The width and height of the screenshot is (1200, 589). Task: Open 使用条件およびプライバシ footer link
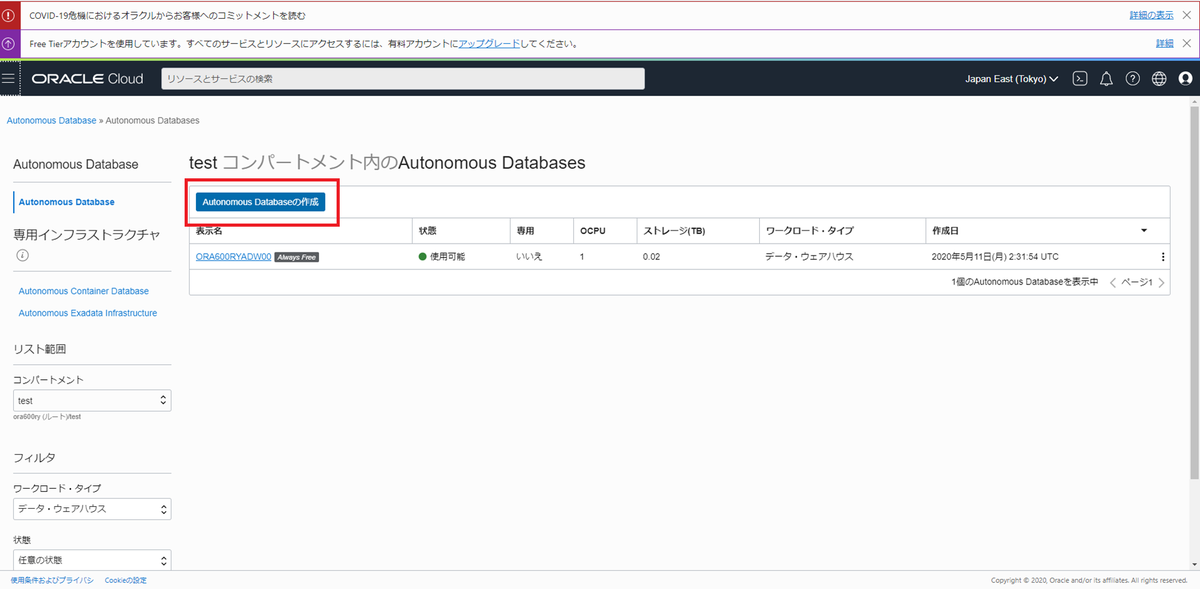tap(52, 580)
